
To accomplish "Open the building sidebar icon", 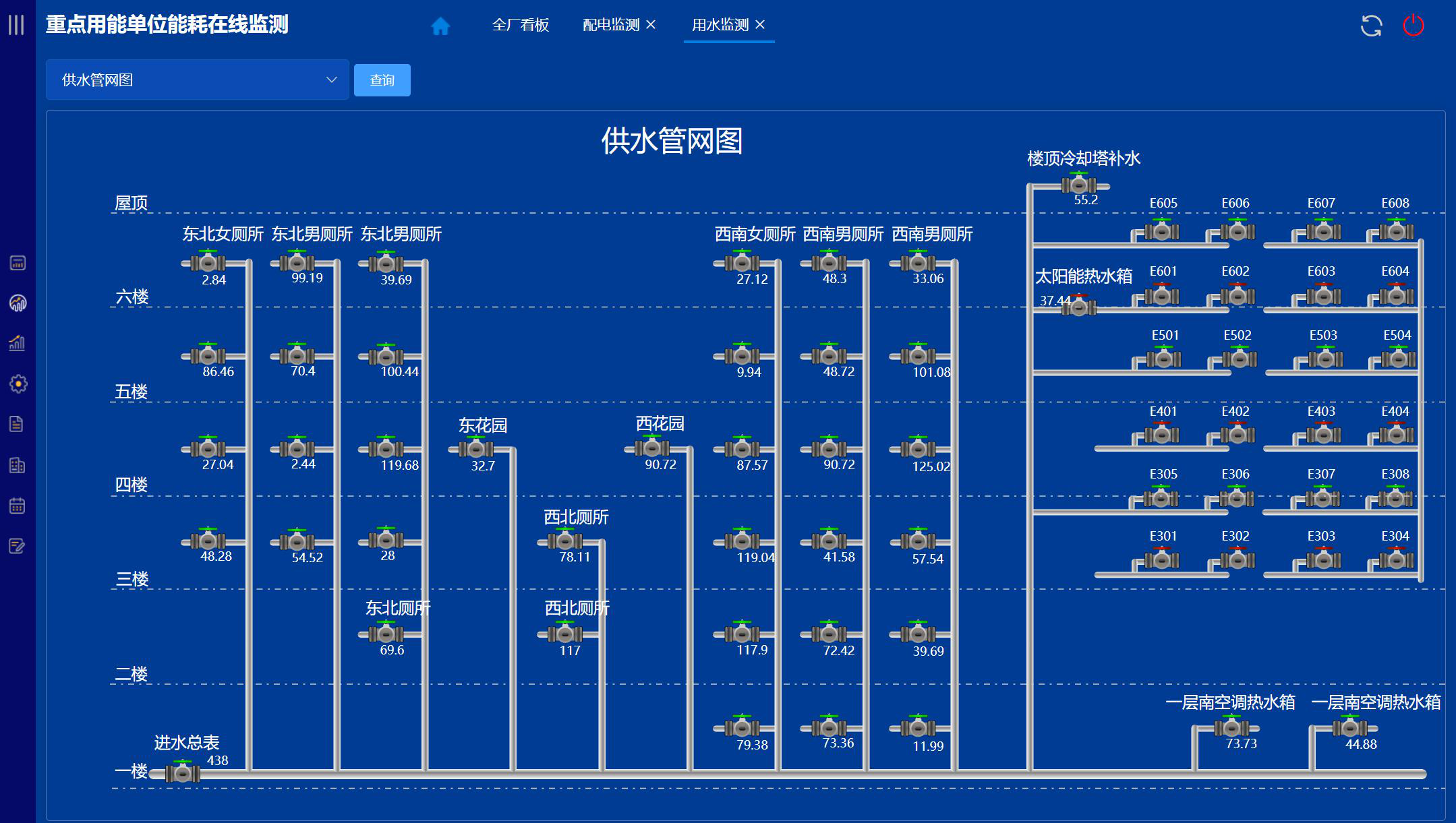I will point(18,465).
